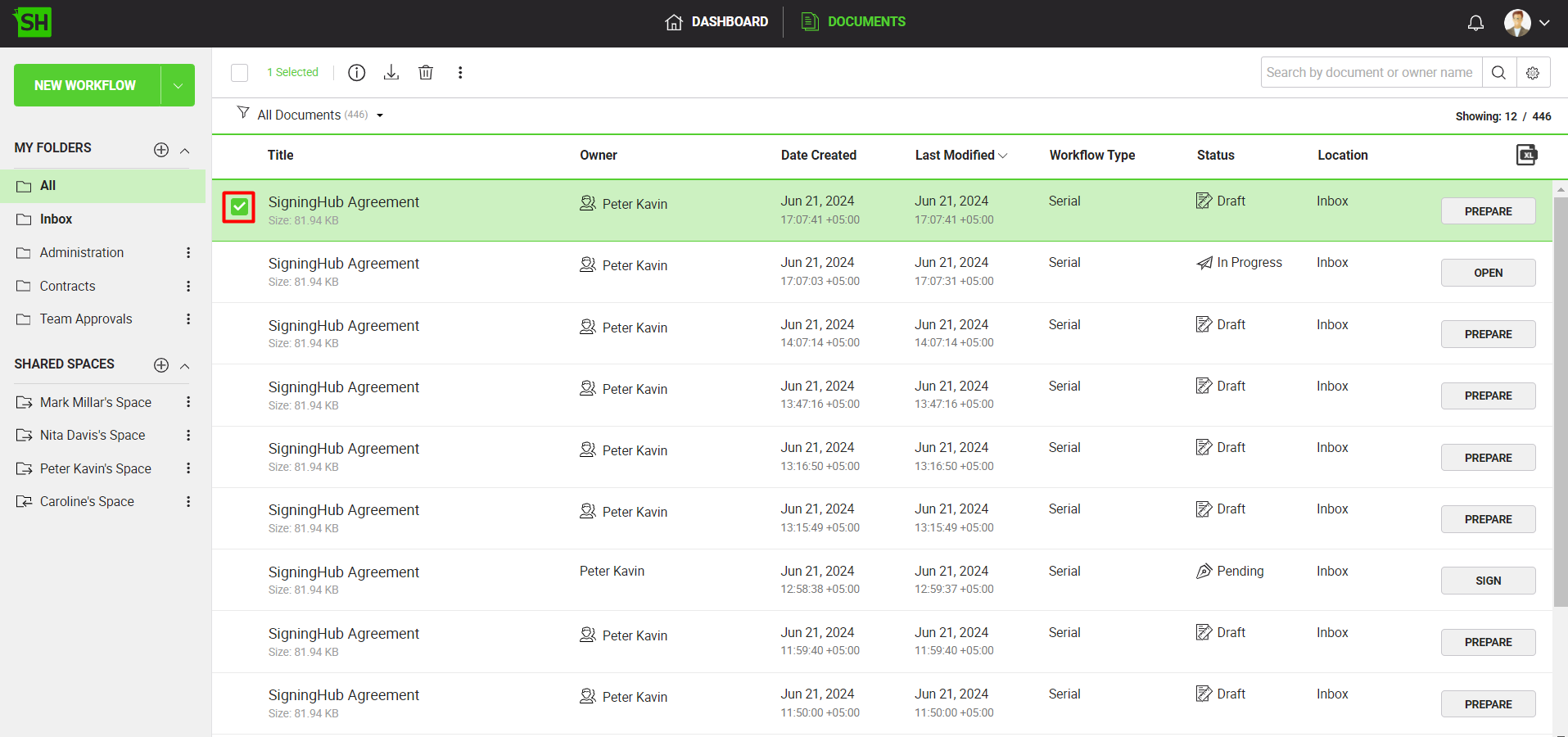Open the Contracts folder
This screenshot has height=737, width=1568.
(68, 287)
